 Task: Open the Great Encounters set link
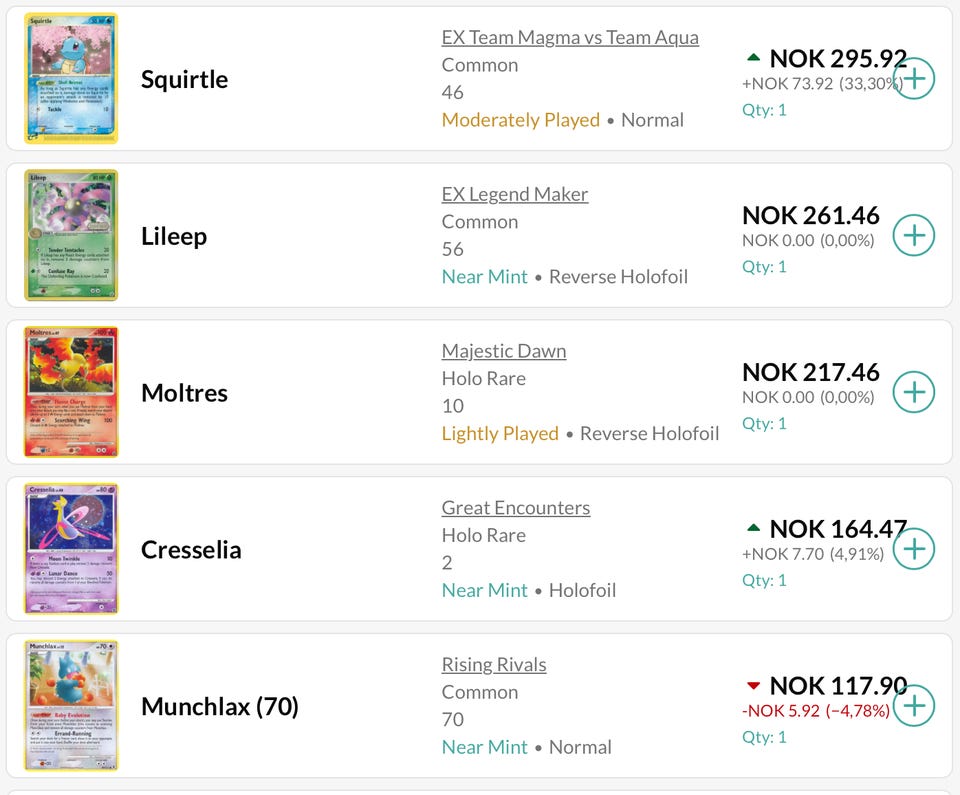(516, 508)
